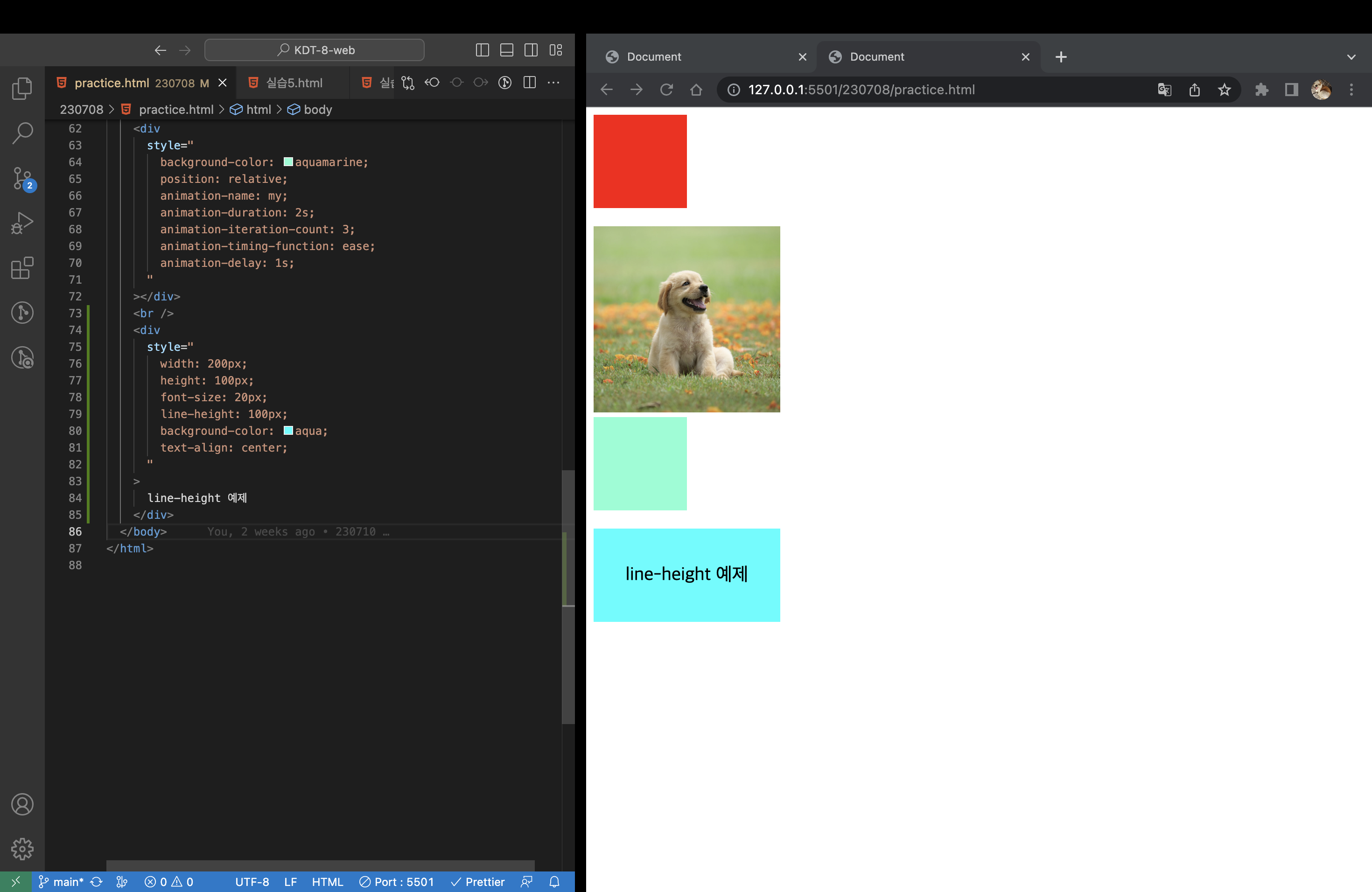
Task: Toggle primary side bar layout icon
Action: (x=483, y=50)
